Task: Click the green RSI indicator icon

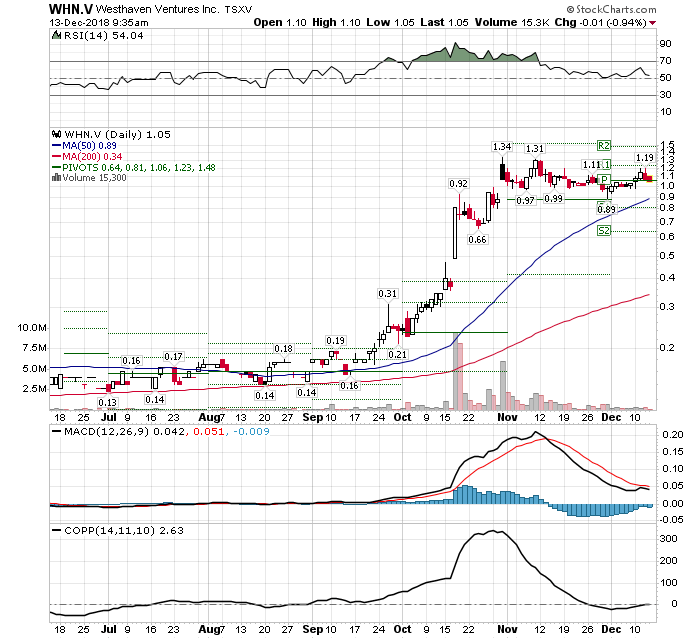Action: pos(56,35)
